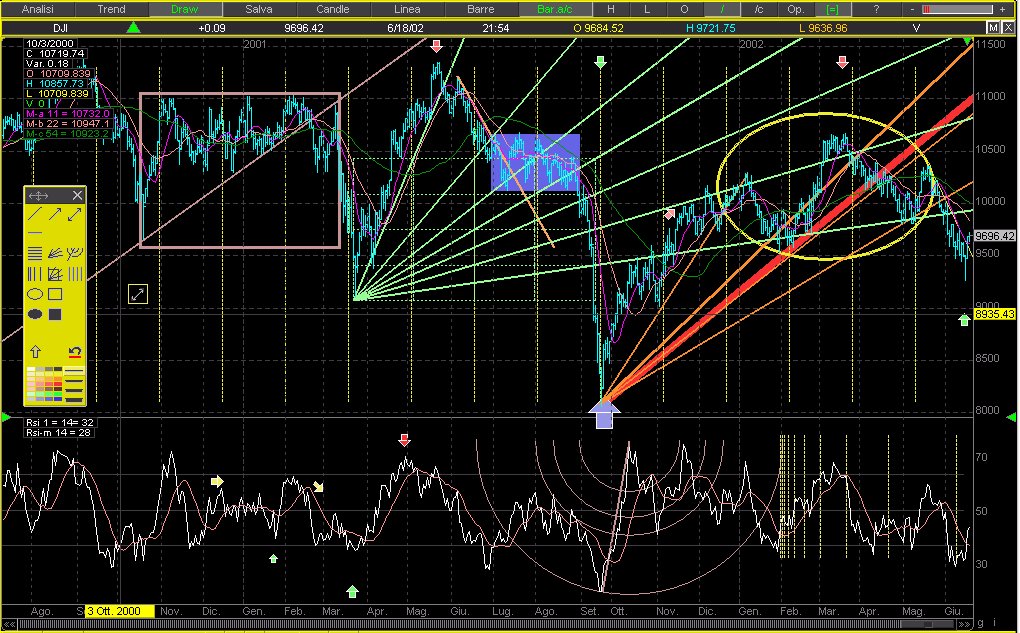Screen dimensions: 1020x633
Task: Open the Trend menu
Action: pyautogui.click(x=111, y=9)
